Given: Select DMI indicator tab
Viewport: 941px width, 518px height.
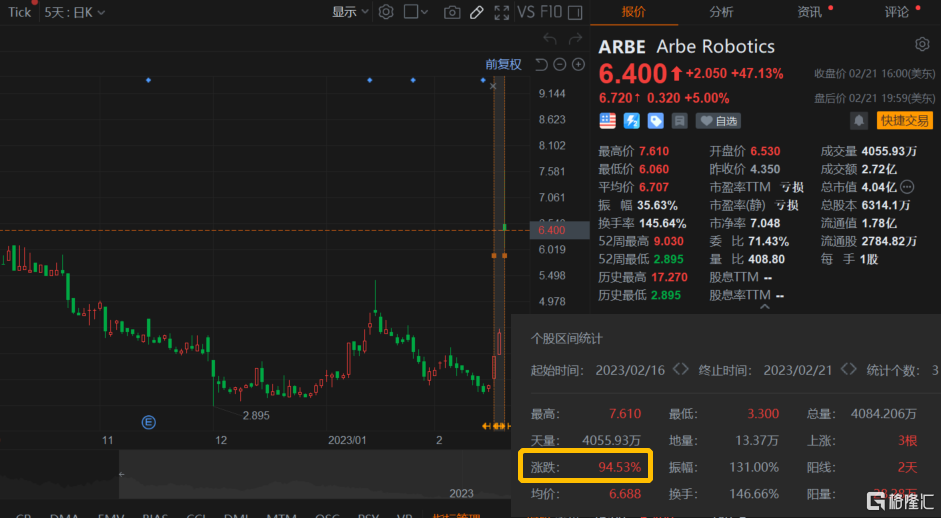Looking at the screenshot, I should coord(236,515).
